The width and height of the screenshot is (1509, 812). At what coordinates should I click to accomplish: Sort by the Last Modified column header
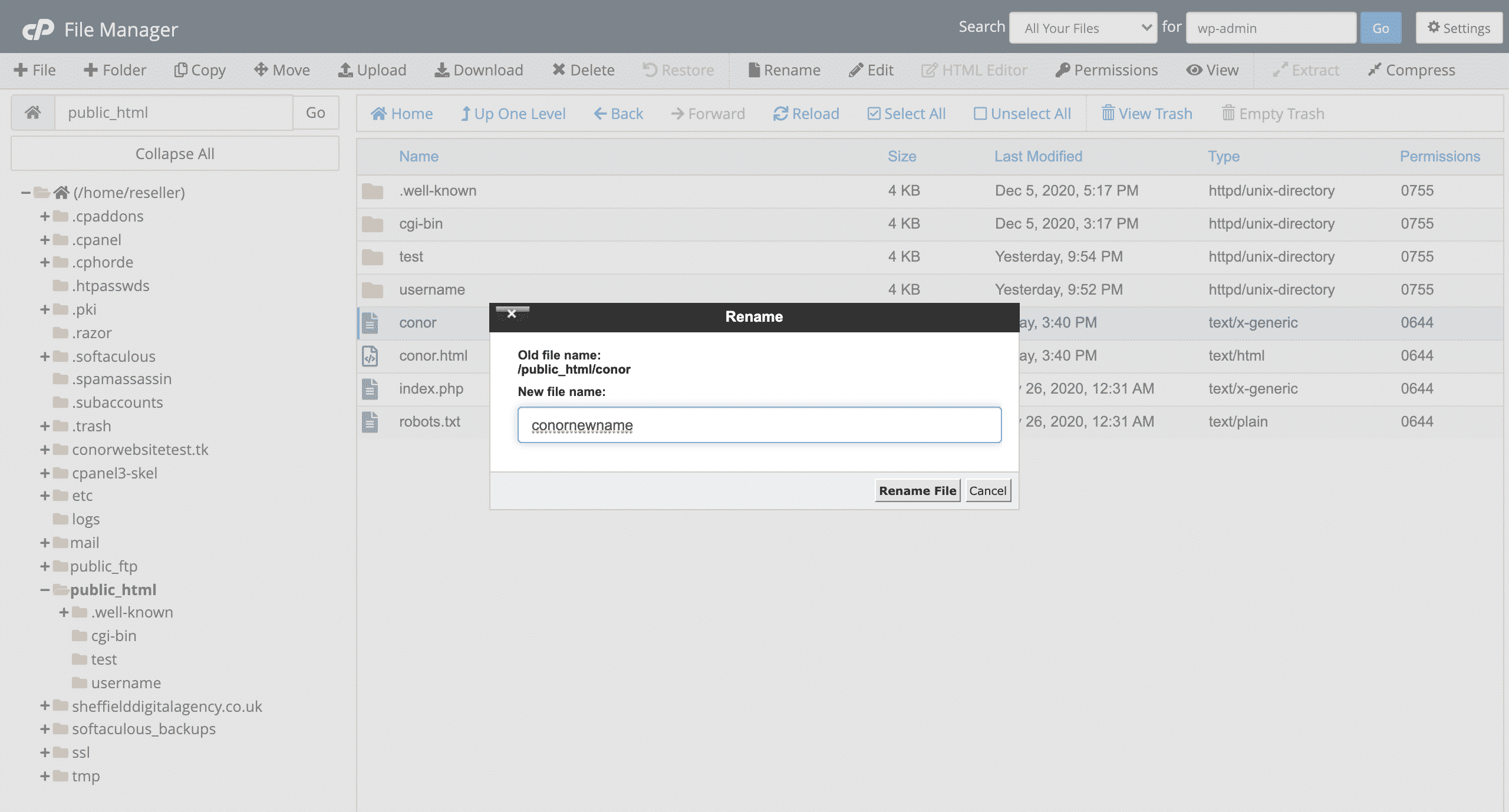click(1038, 156)
